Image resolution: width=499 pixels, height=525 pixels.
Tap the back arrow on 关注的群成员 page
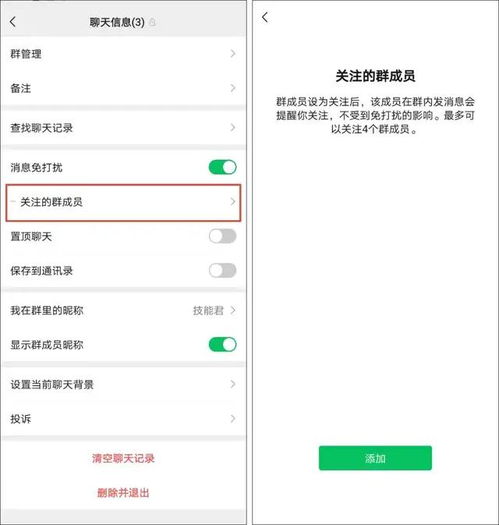(x=265, y=17)
